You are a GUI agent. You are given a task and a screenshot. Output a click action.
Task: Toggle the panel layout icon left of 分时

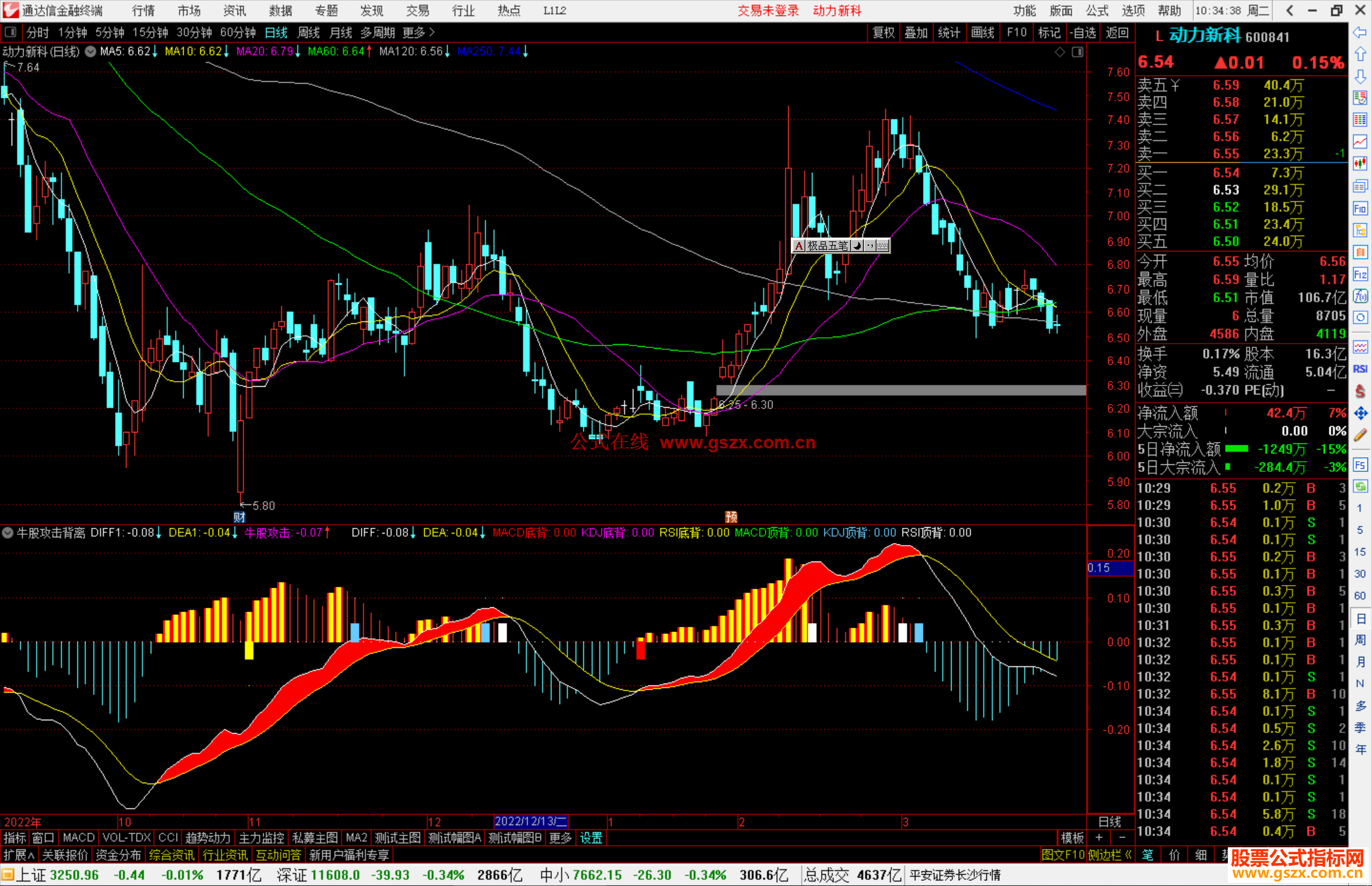[x=11, y=32]
